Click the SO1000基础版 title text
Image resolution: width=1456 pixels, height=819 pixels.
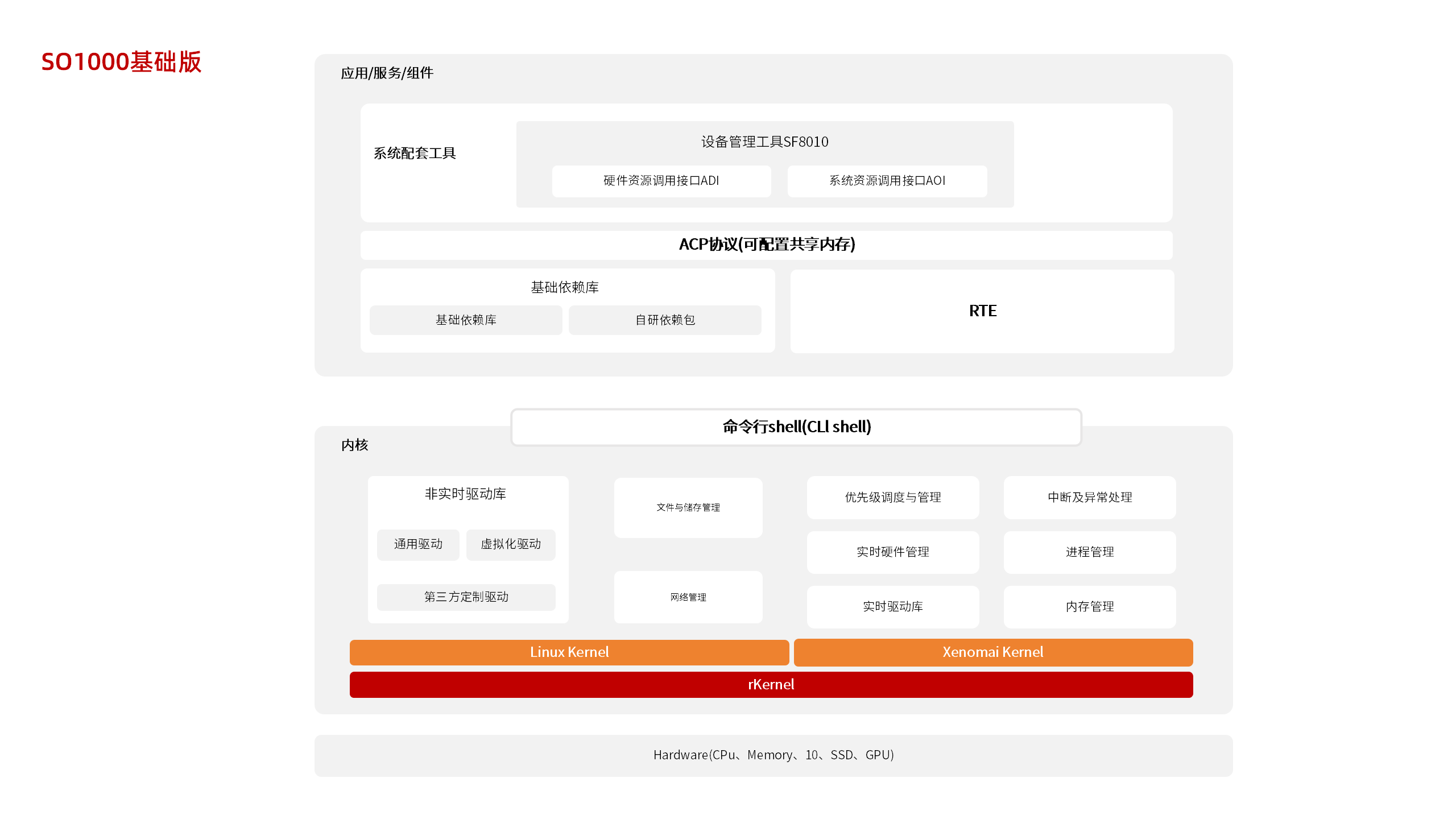121,62
